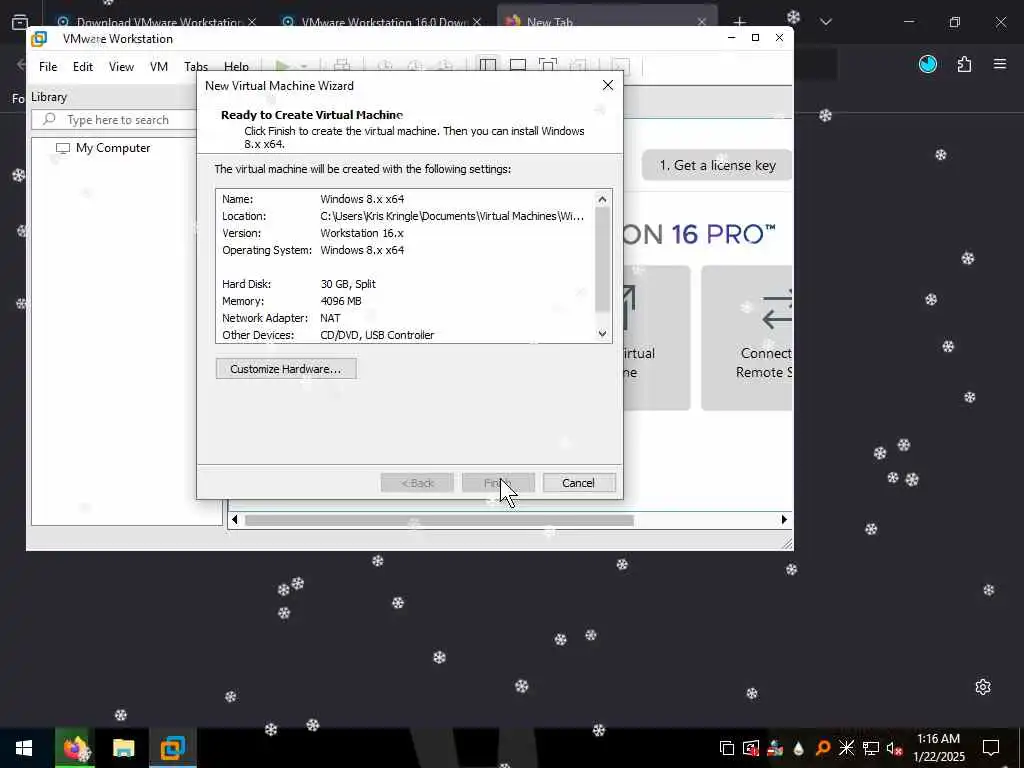Click the send Ctrl+Alt+Del toolbar icon
Image resolution: width=1024 pixels, height=768 pixels.
[x=342, y=66]
